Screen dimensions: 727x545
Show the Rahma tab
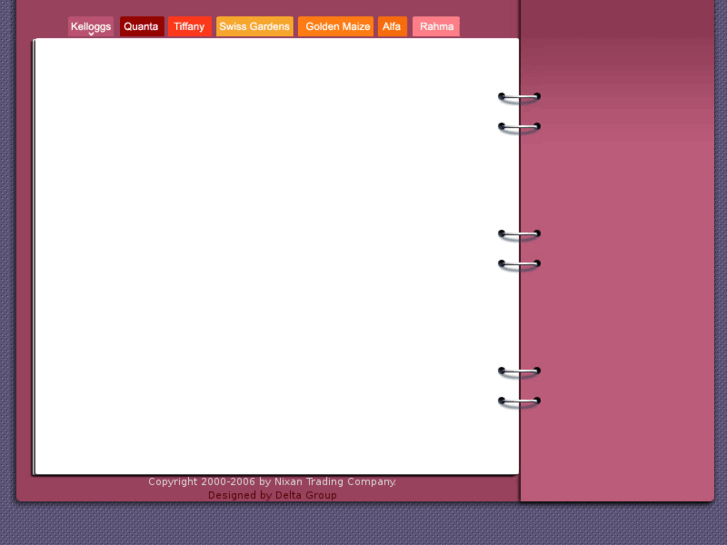click(x=436, y=26)
